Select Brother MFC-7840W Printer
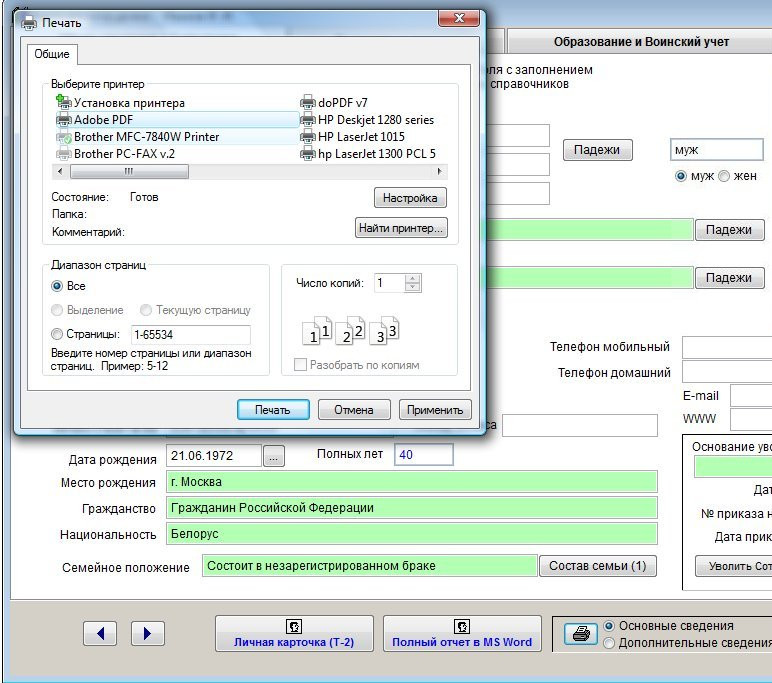772x683 pixels. tap(146, 137)
